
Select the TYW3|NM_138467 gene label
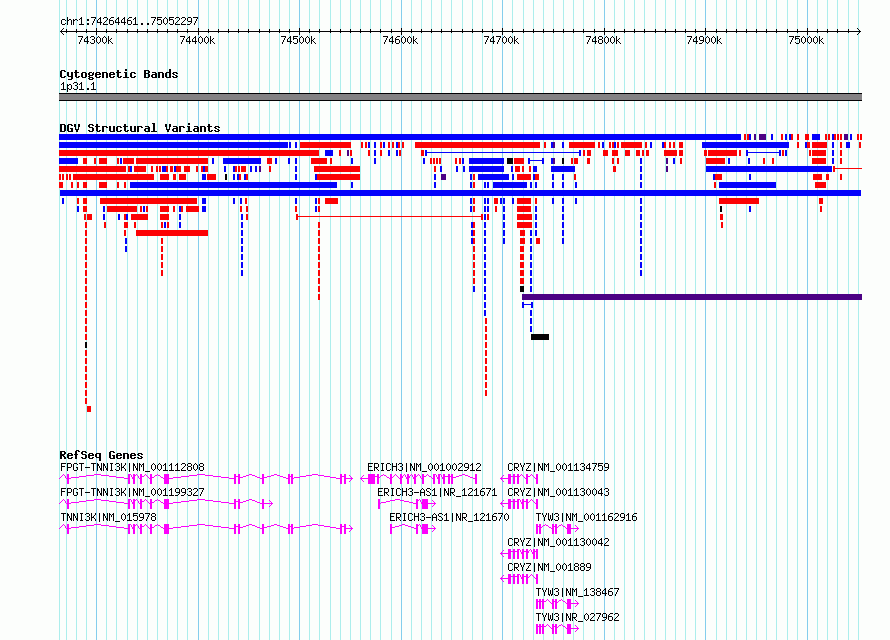[x=577, y=592]
